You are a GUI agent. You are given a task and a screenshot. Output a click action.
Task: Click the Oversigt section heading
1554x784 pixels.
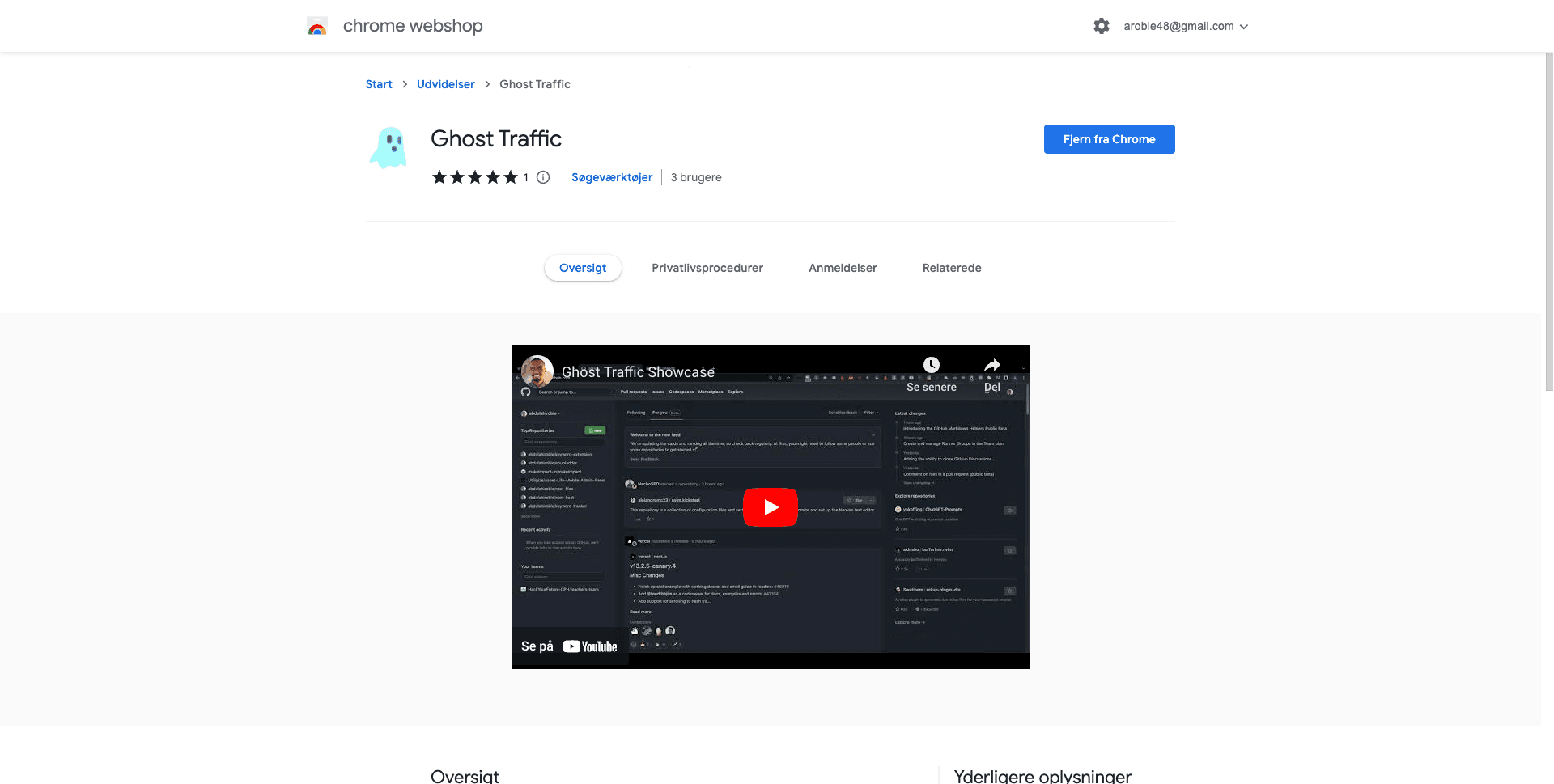coord(465,776)
